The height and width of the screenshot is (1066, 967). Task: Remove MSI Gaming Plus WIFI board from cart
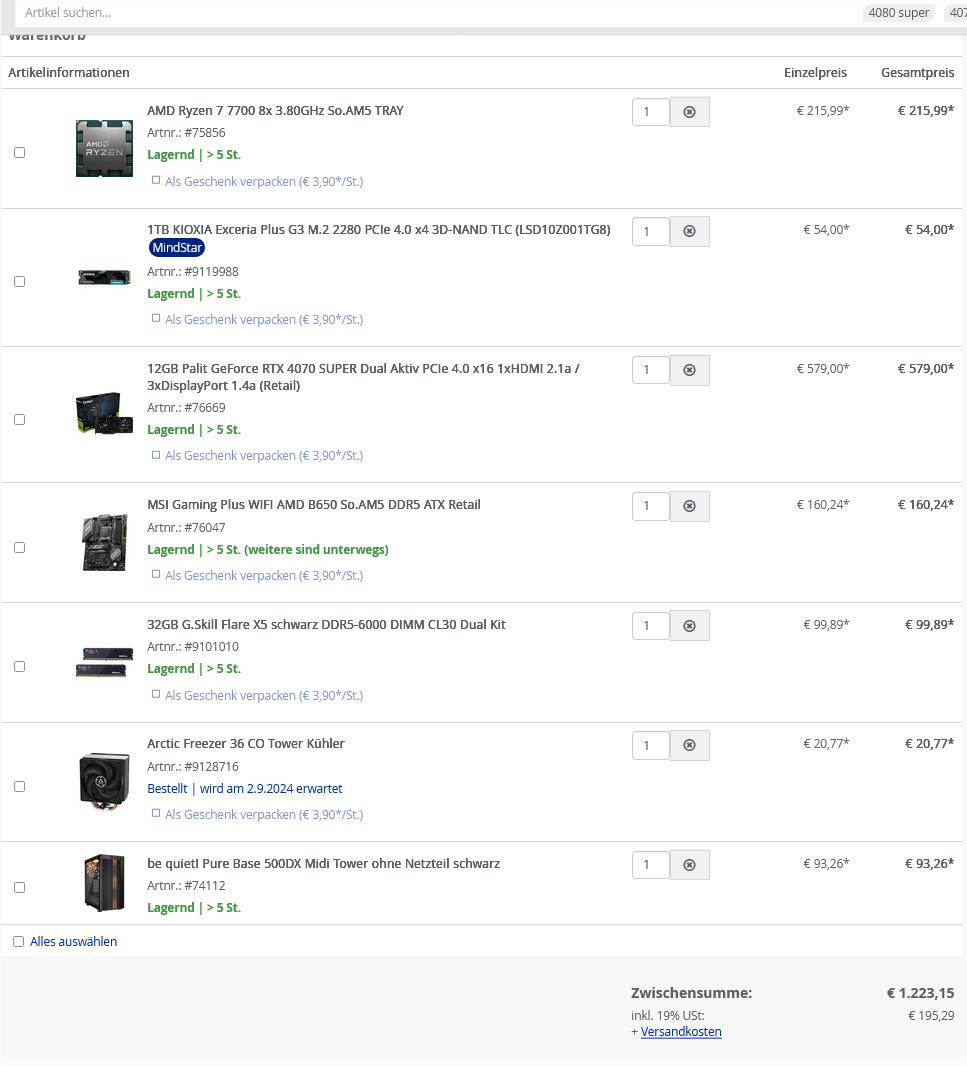pyautogui.click(x=690, y=506)
